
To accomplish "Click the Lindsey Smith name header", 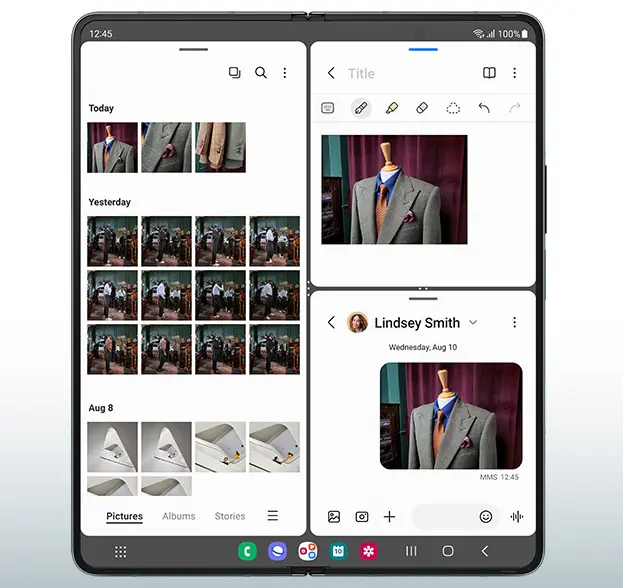I will click(417, 323).
